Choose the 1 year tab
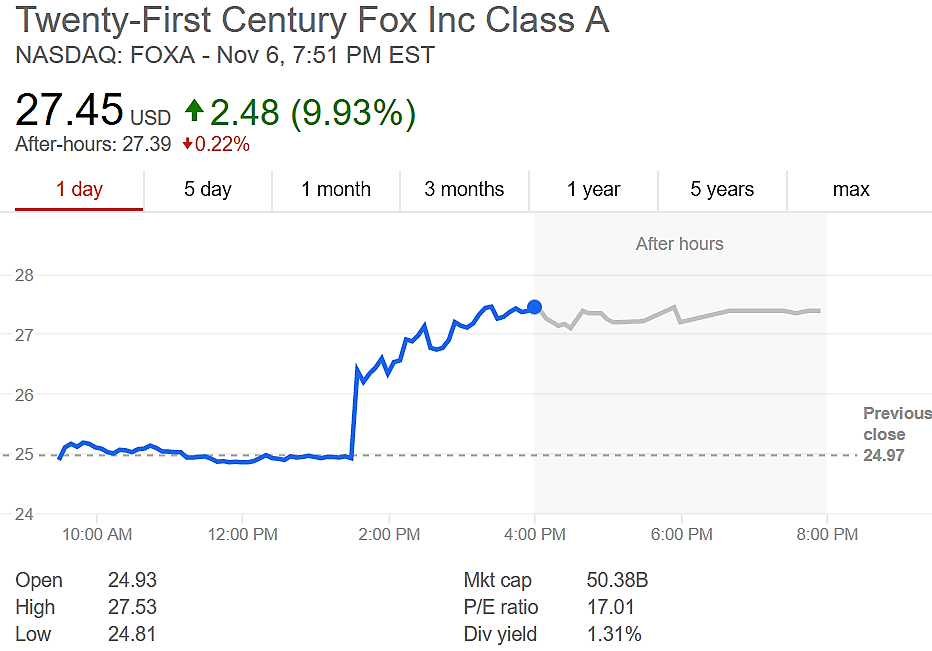Viewport: 932px width, 651px height. tap(593, 190)
